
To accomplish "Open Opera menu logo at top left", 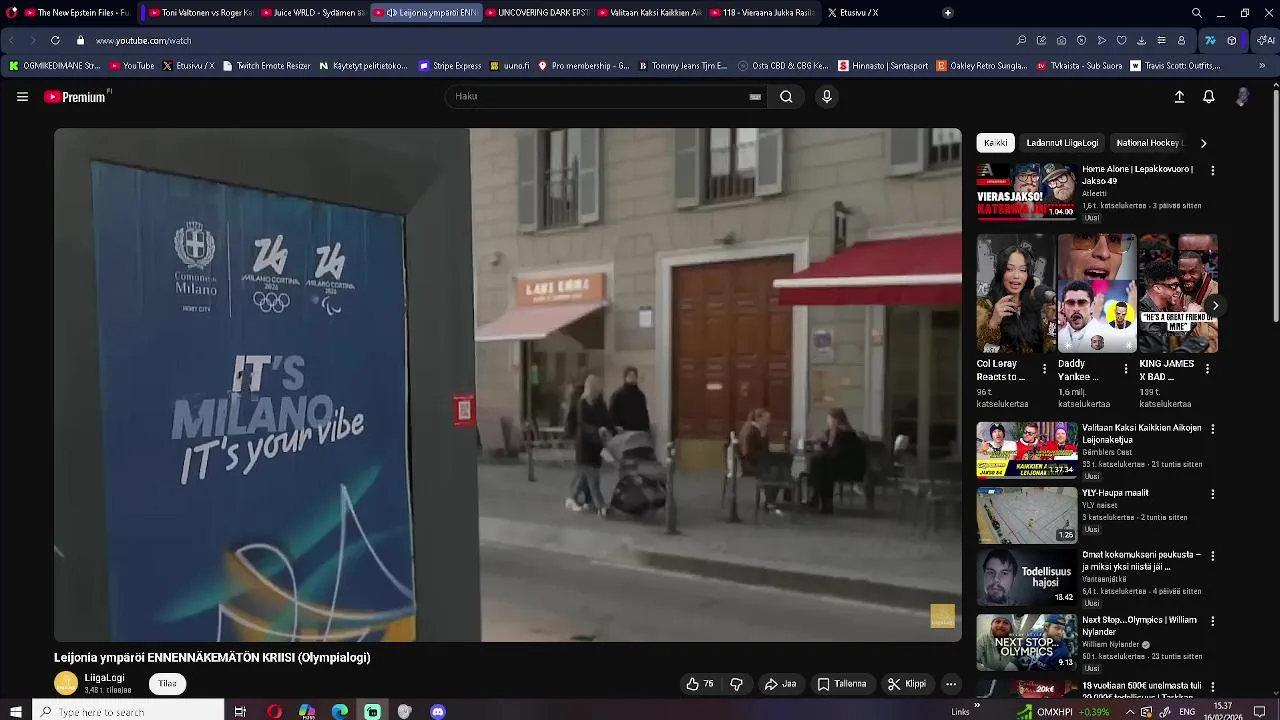I will (12, 13).
